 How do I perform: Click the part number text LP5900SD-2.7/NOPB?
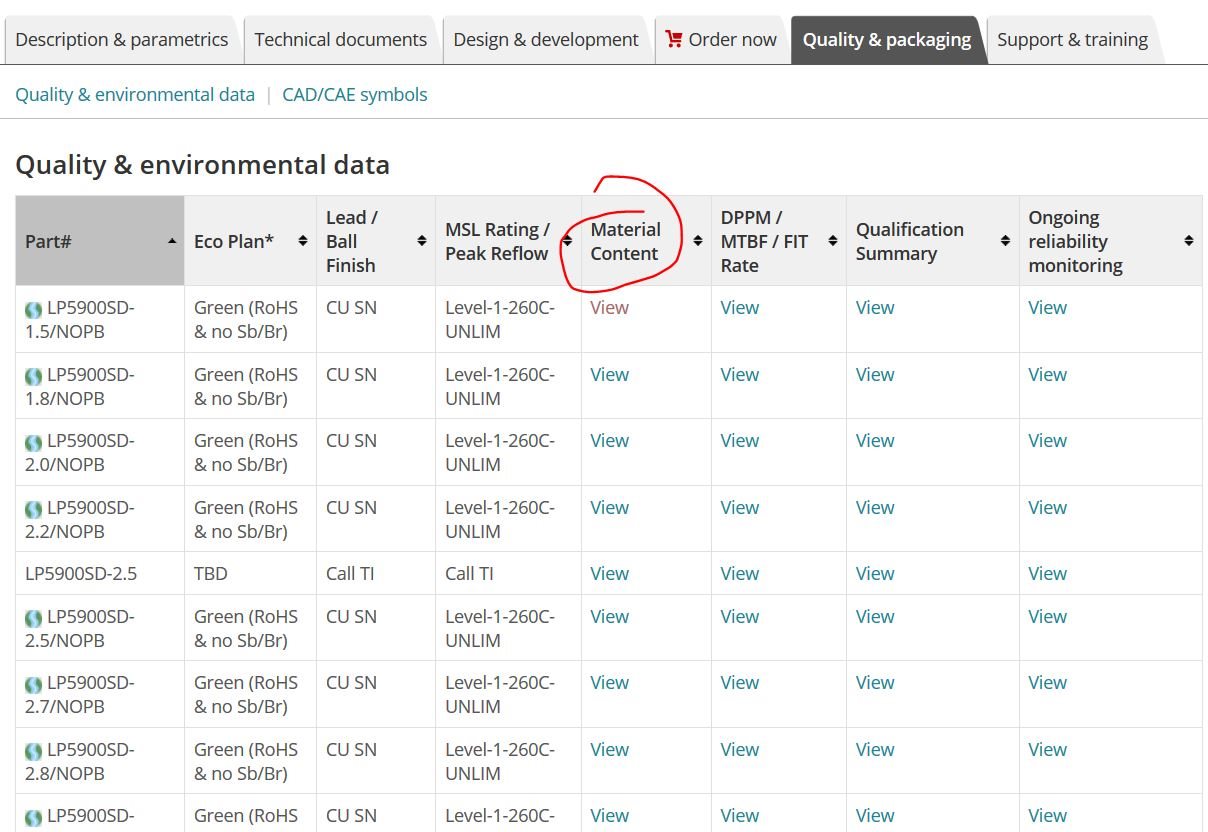pos(79,695)
